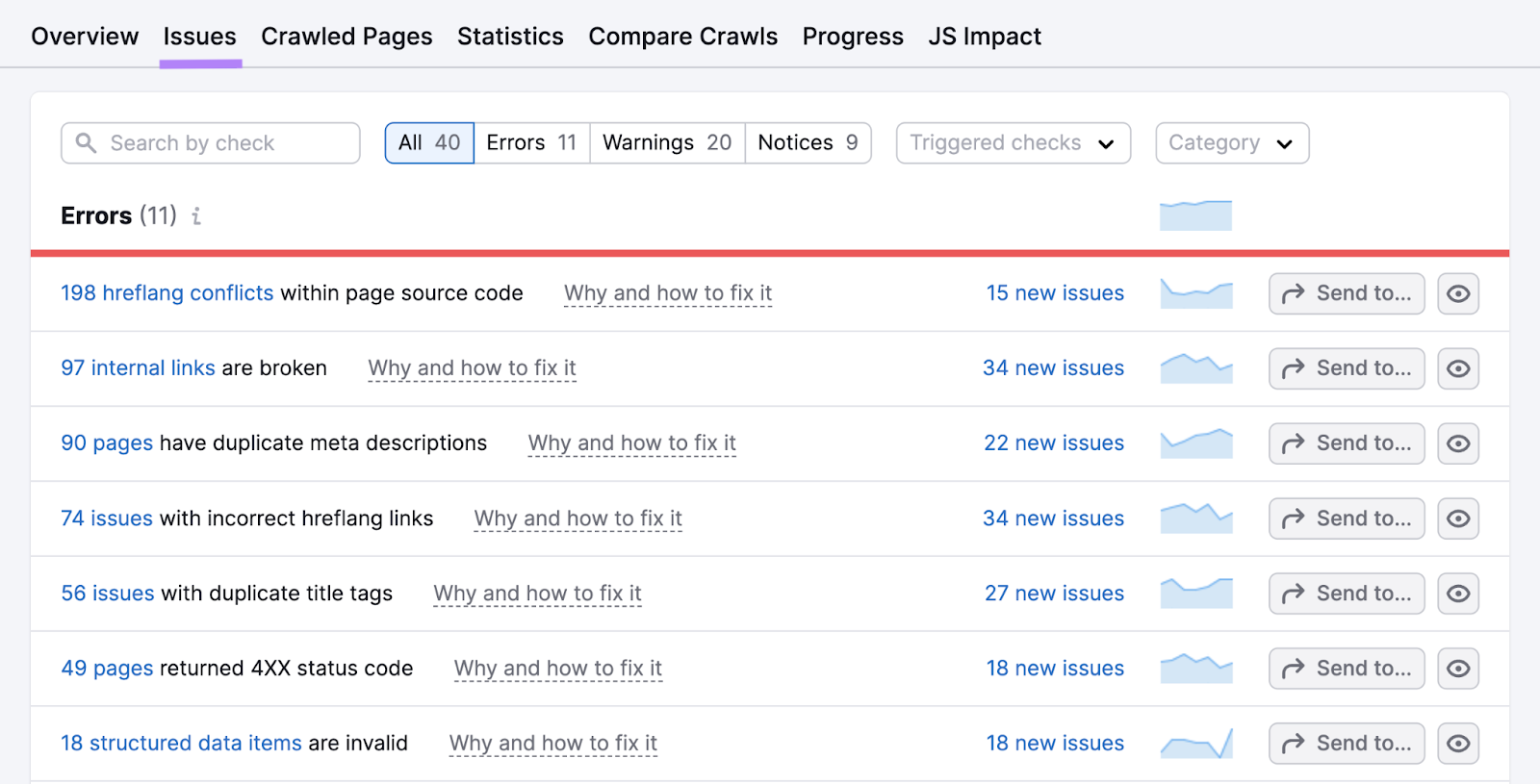Send incorrect hreflang links issue
This screenshot has height=784, width=1540.
tap(1347, 518)
